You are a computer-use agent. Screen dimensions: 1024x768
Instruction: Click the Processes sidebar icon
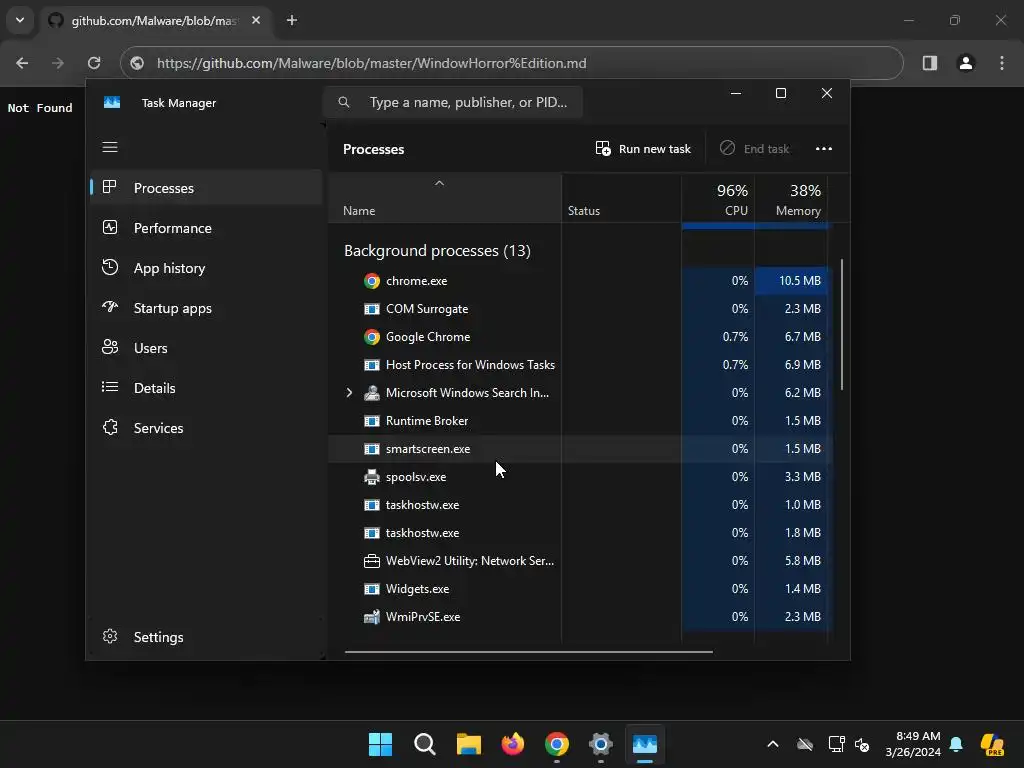pyautogui.click(x=110, y=187)
